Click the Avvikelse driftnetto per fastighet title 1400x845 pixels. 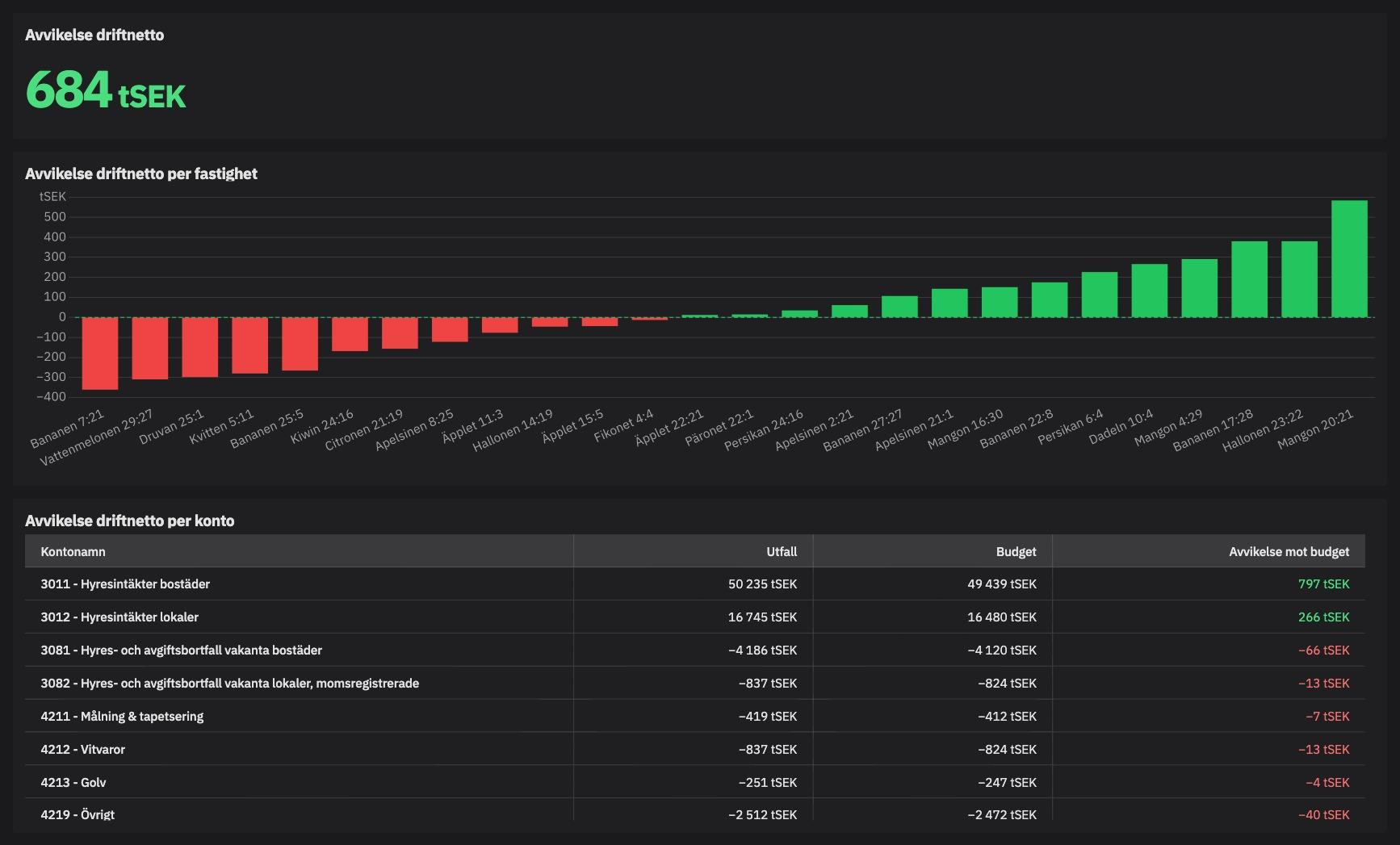[141, 174]
